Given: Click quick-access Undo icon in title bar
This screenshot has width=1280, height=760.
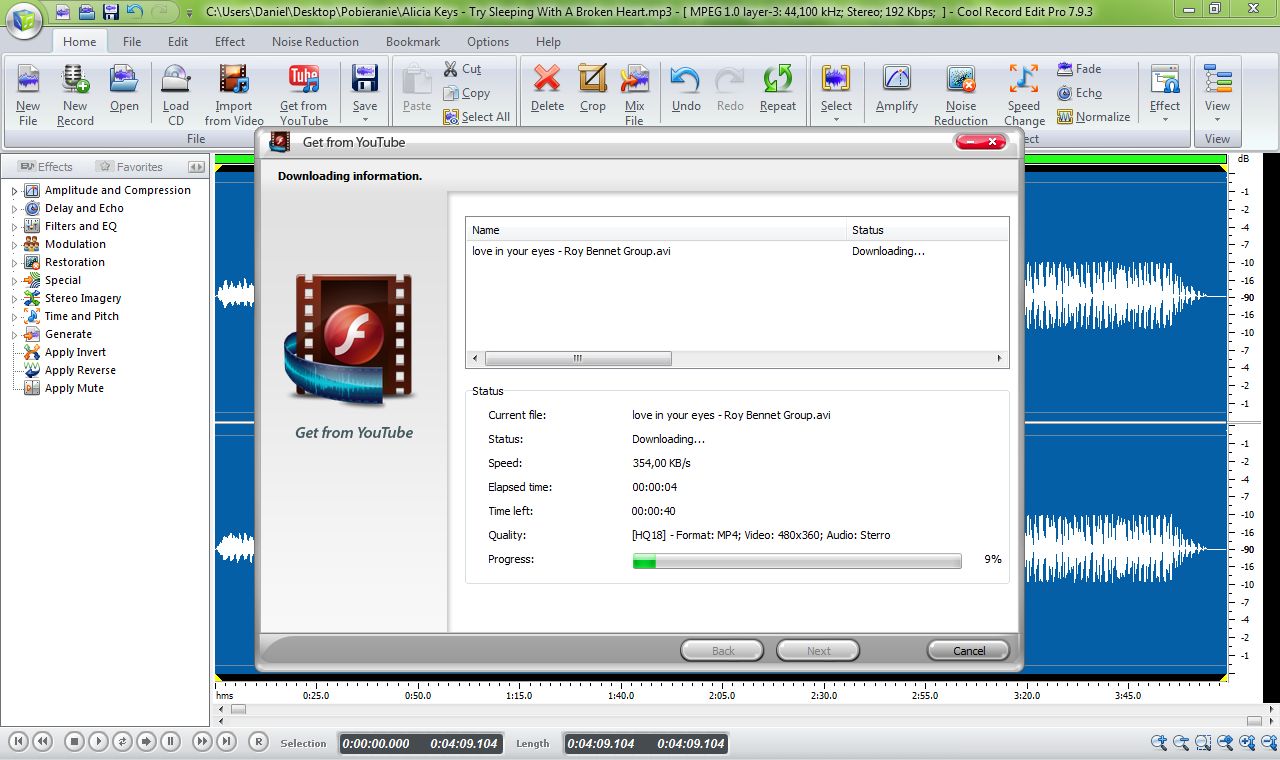Looking at the screenshot, I should click(134, 12).
